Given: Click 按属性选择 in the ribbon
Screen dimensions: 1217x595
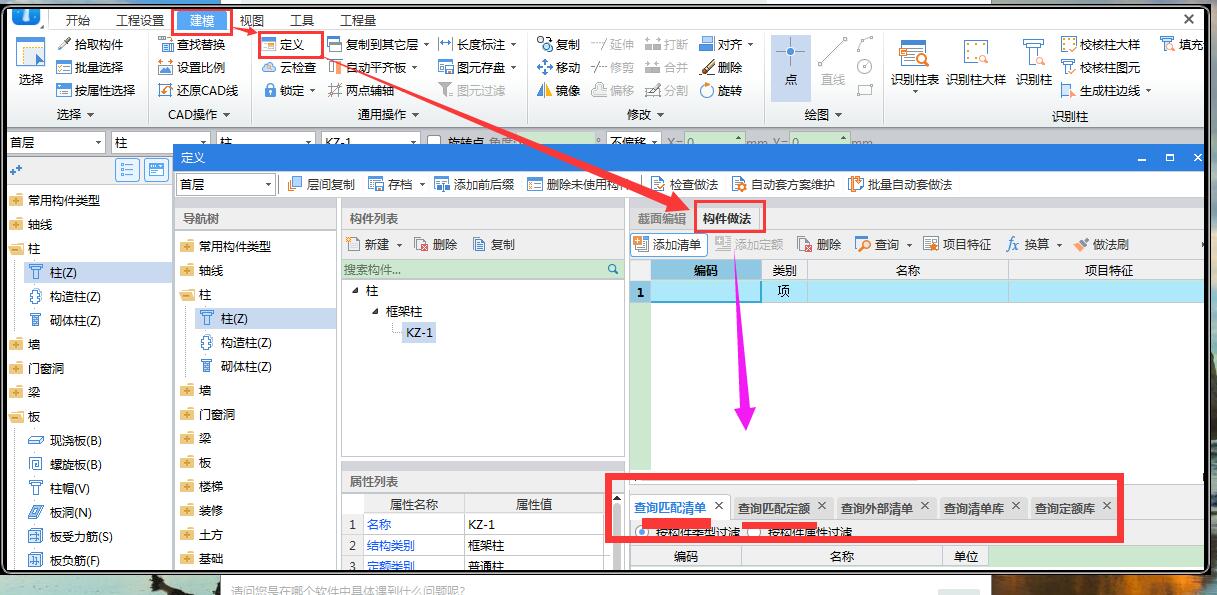Looking at the screenshot, I should point(97,90).
